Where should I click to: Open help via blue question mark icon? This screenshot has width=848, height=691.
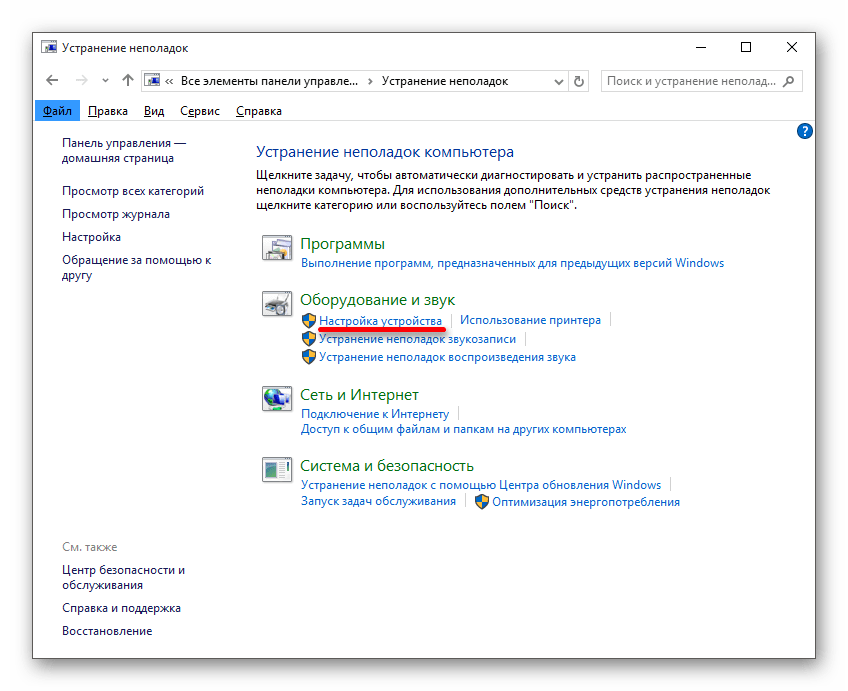click(805, 131)
